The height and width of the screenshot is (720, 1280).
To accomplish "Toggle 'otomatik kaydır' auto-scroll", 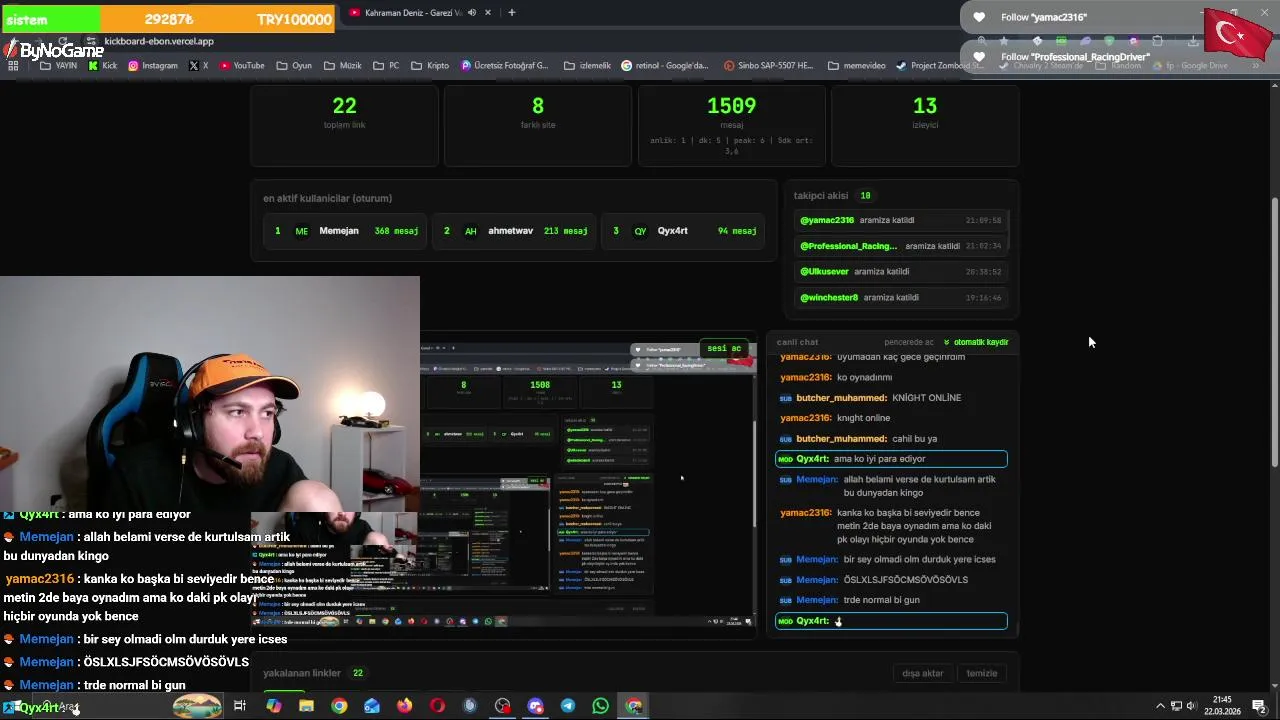I will point(976,342).
